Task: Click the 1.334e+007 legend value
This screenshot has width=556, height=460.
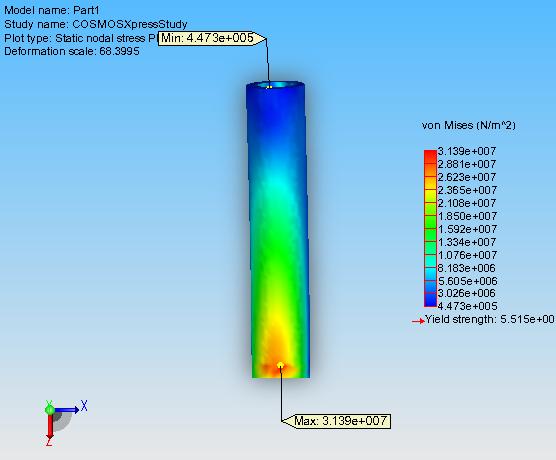Action: (x=467, y=242)
